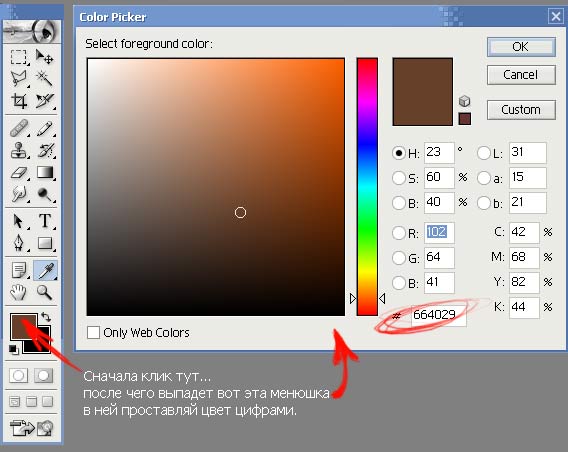Select the Zoom magnifier tool
The height and width of the screenshot is (452, 568).
(45, 292)
